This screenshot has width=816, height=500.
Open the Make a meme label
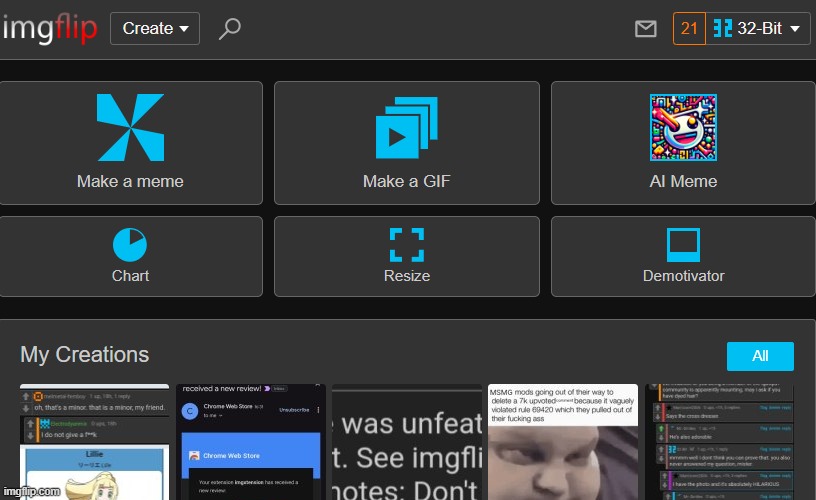[x=130, y=182]
